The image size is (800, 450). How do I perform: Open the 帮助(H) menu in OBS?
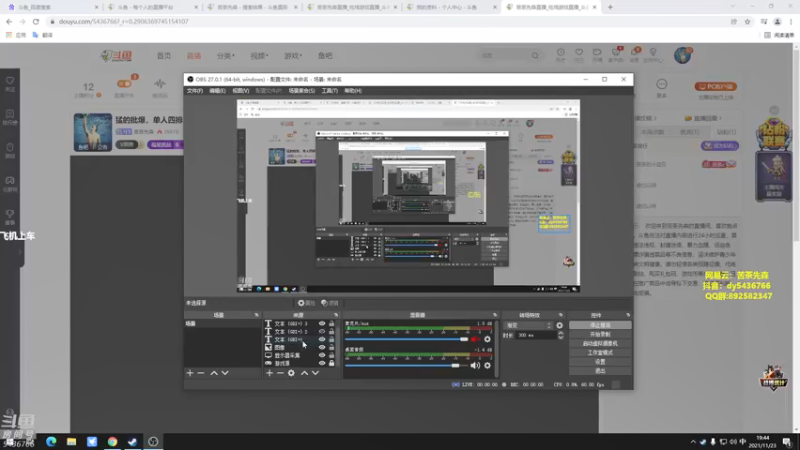pyautogui.click(x=353, y=91)
